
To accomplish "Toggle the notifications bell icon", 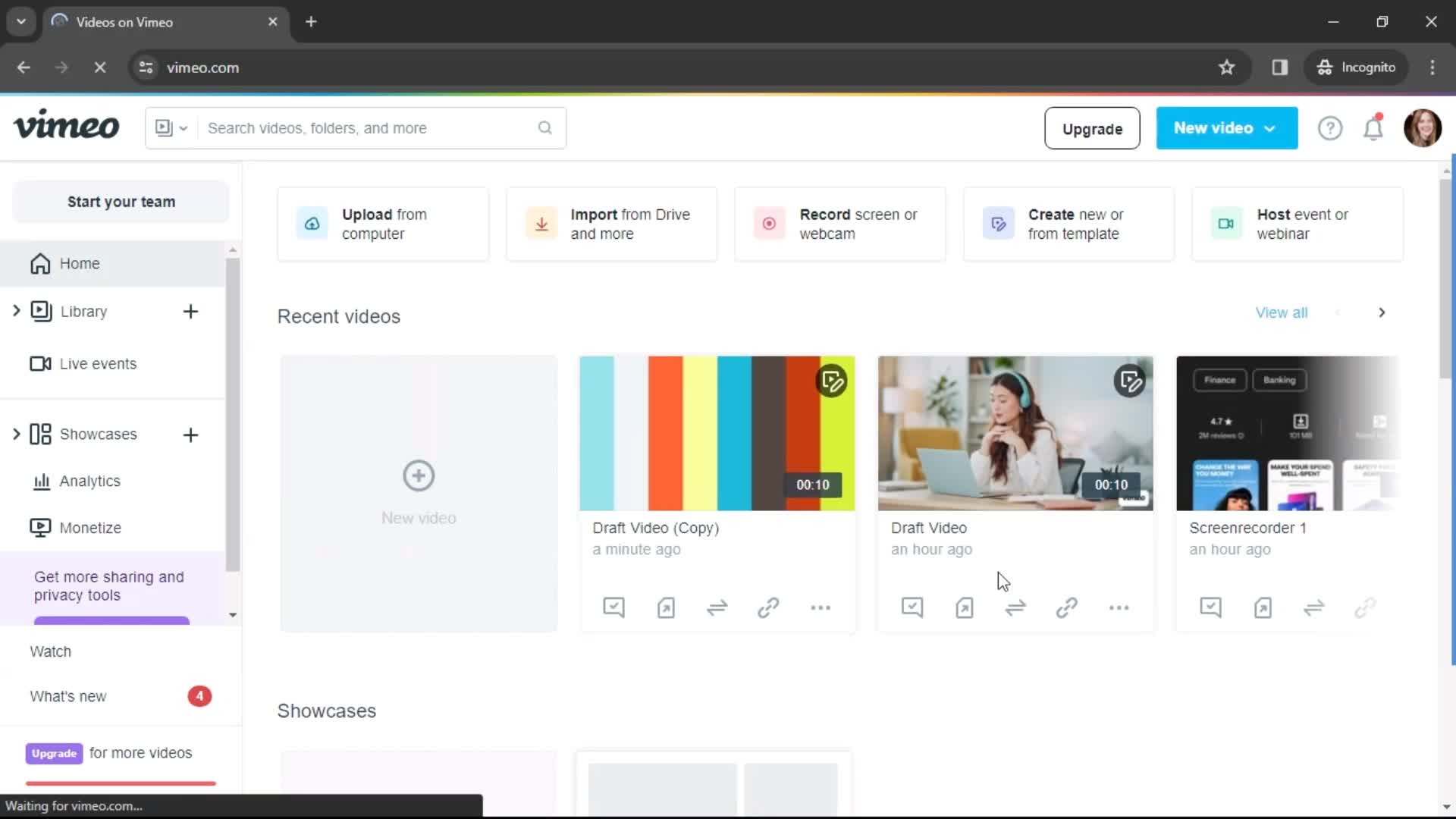I will tap(1373, 128).
